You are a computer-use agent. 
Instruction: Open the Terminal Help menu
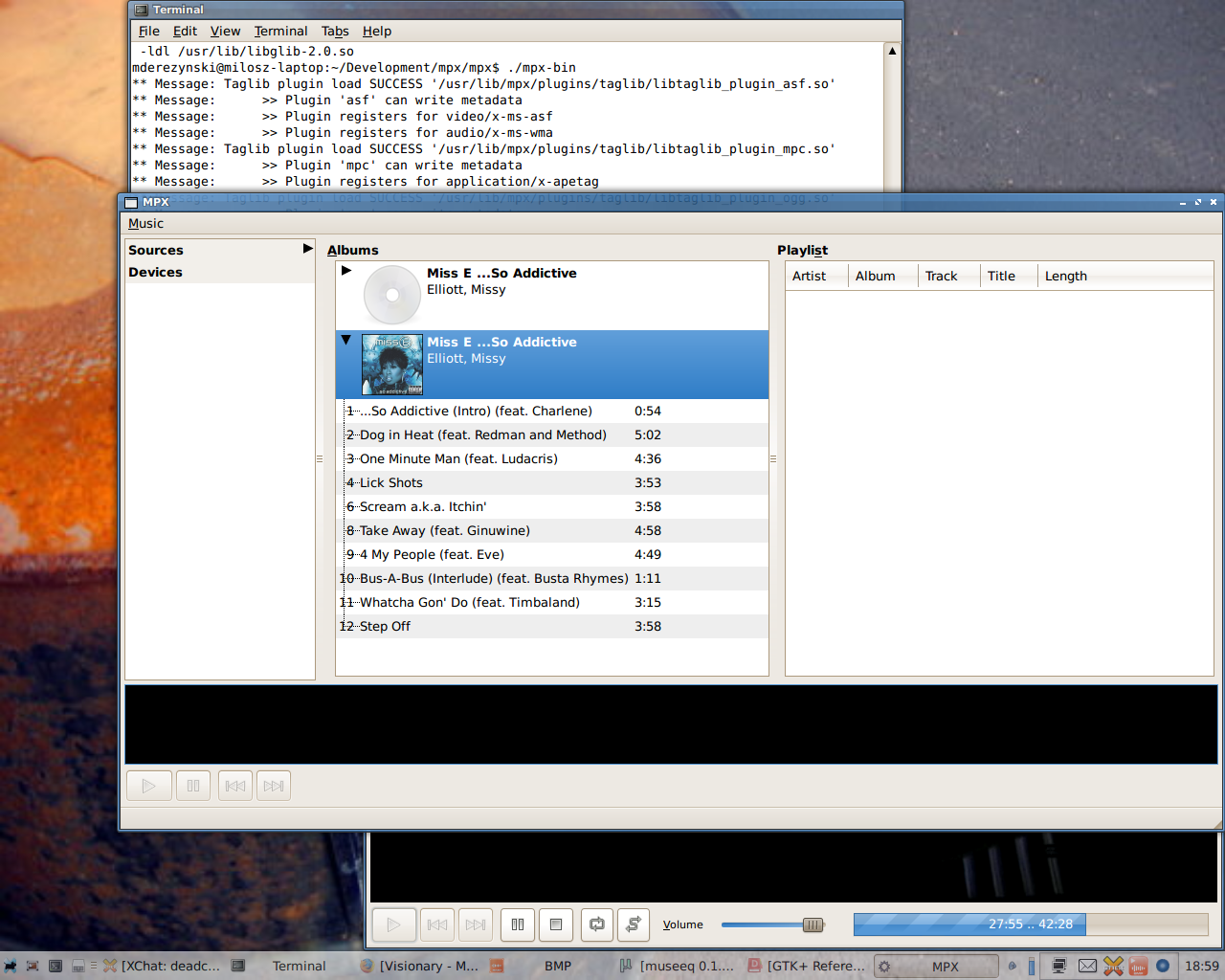tap(377, 31)
